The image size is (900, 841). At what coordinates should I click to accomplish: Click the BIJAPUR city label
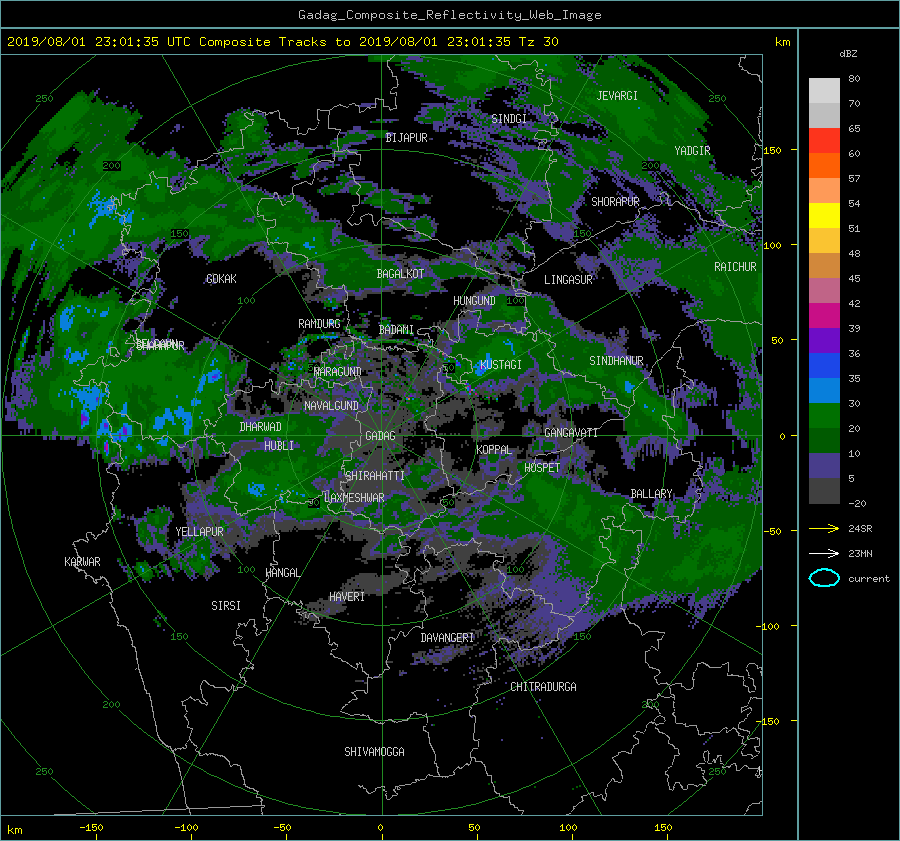pos(406,138)
